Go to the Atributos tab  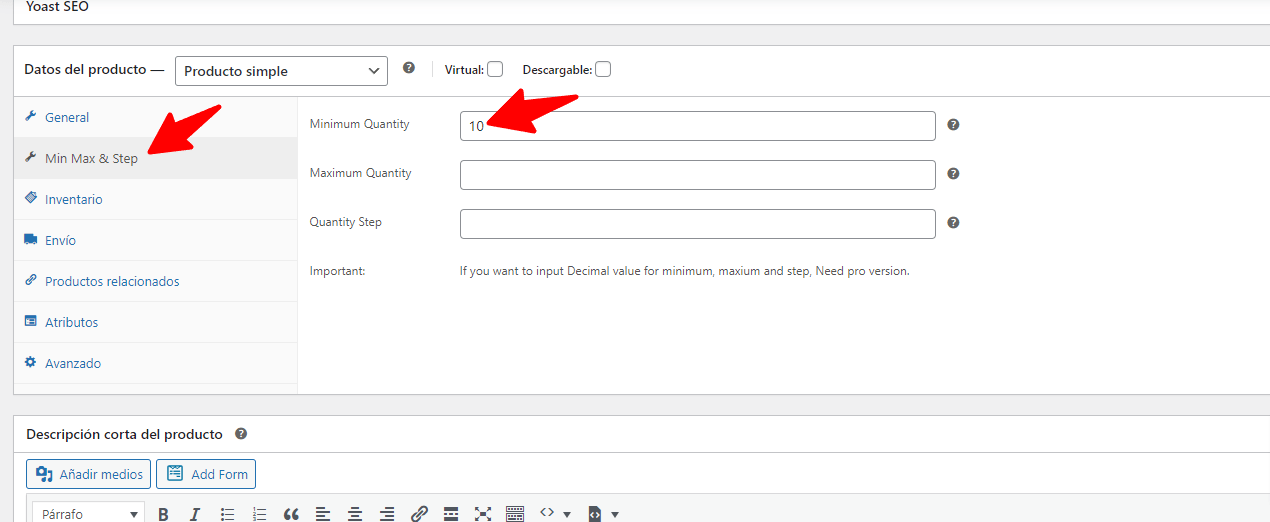[x=156, y=322]
